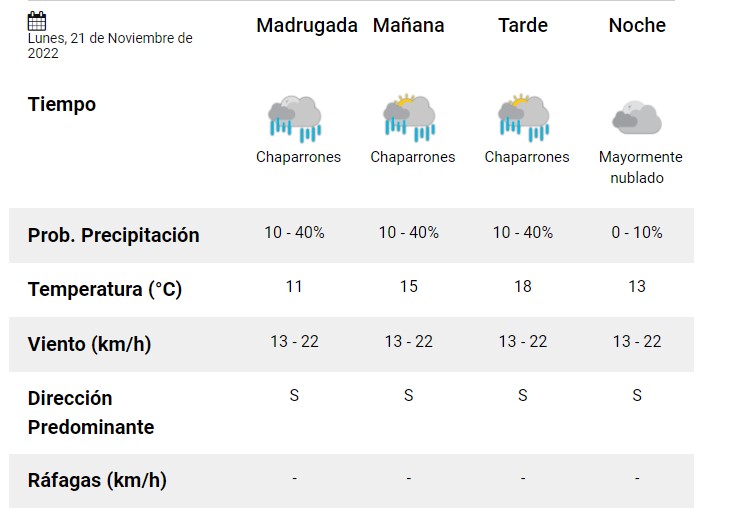Image resolution: width=756 pixels, height=510 pixels.
Task: Click the Ráfagas (km/h) row label
Action: click(x=97, y=480)
